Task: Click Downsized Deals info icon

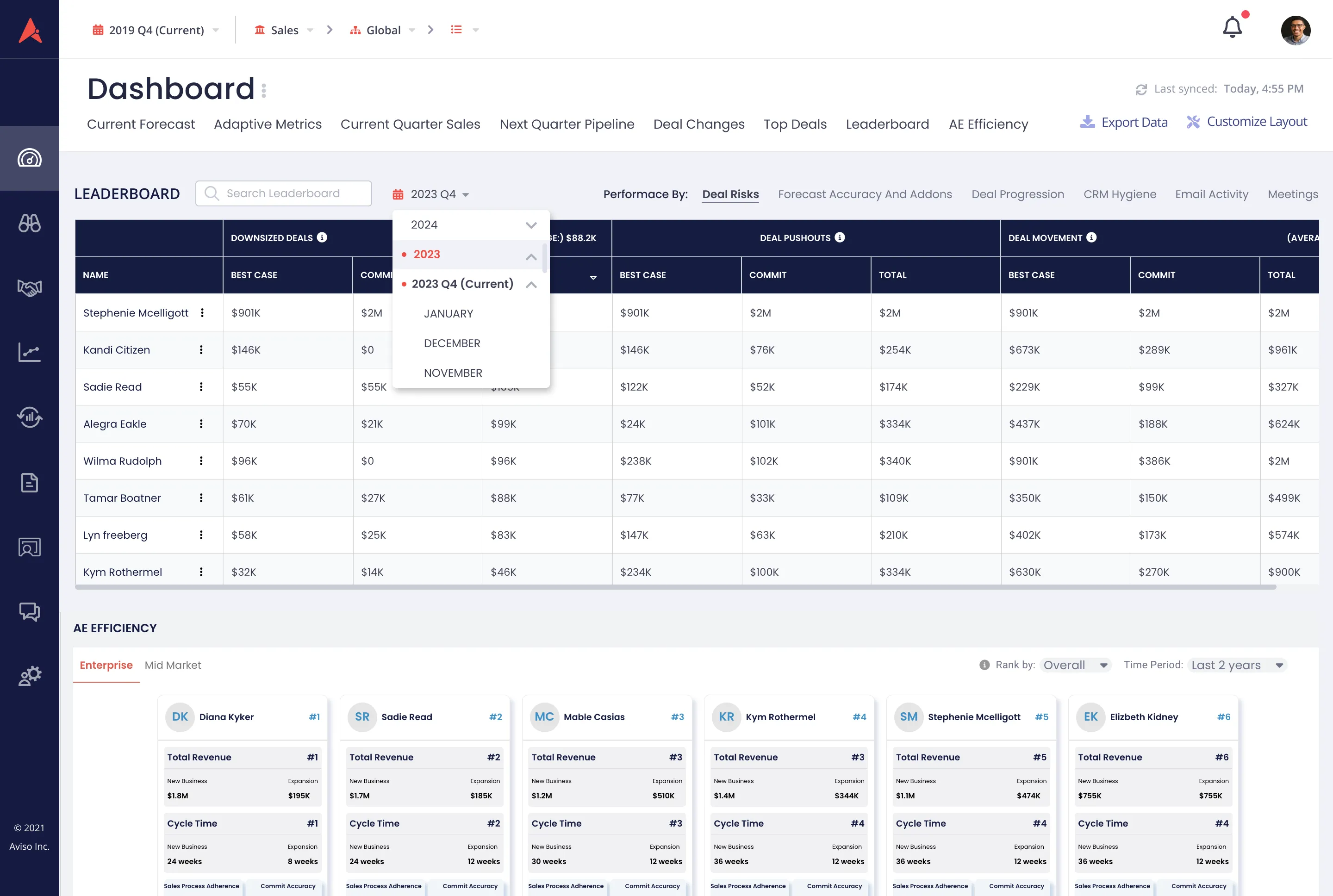Action: (x=322, y=237)
